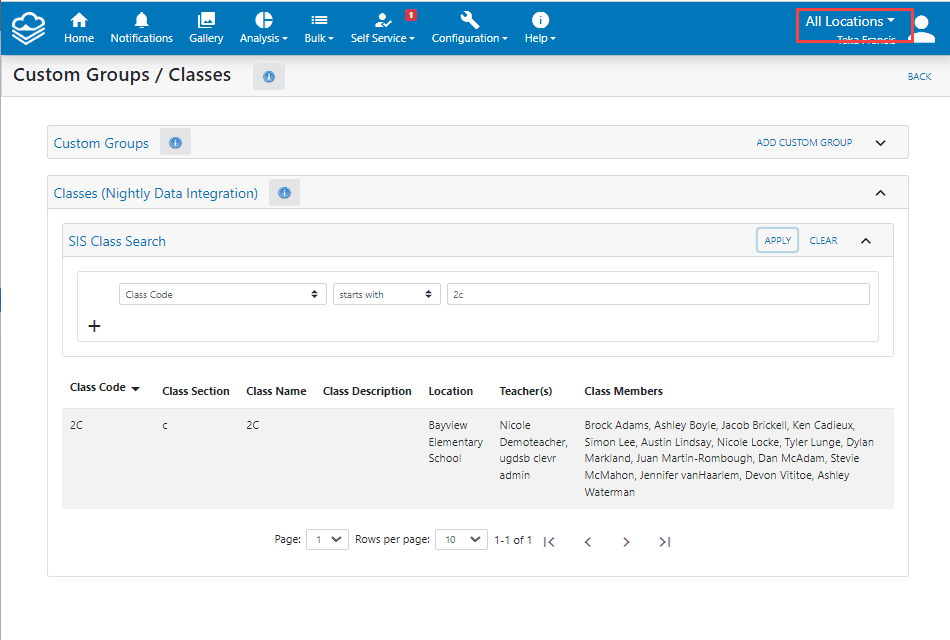950x640 pixels.
Task: Click the Self Service red notification badge
Action: coord(411,15)
